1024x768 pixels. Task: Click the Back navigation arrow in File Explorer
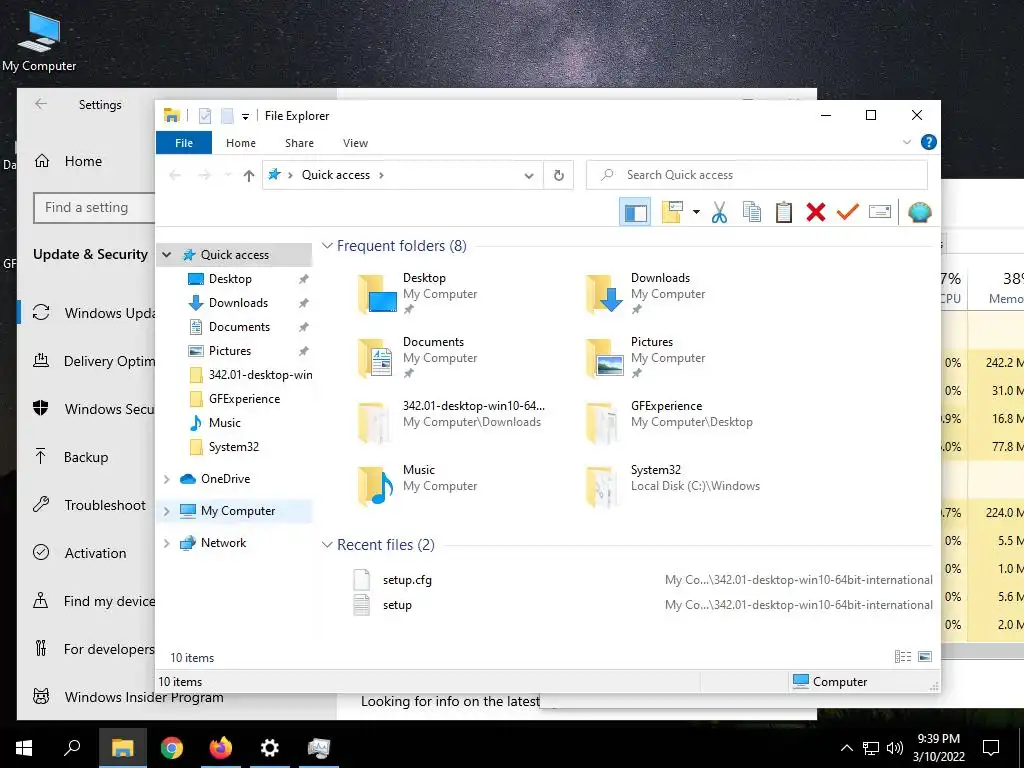(x=175, y=175)
